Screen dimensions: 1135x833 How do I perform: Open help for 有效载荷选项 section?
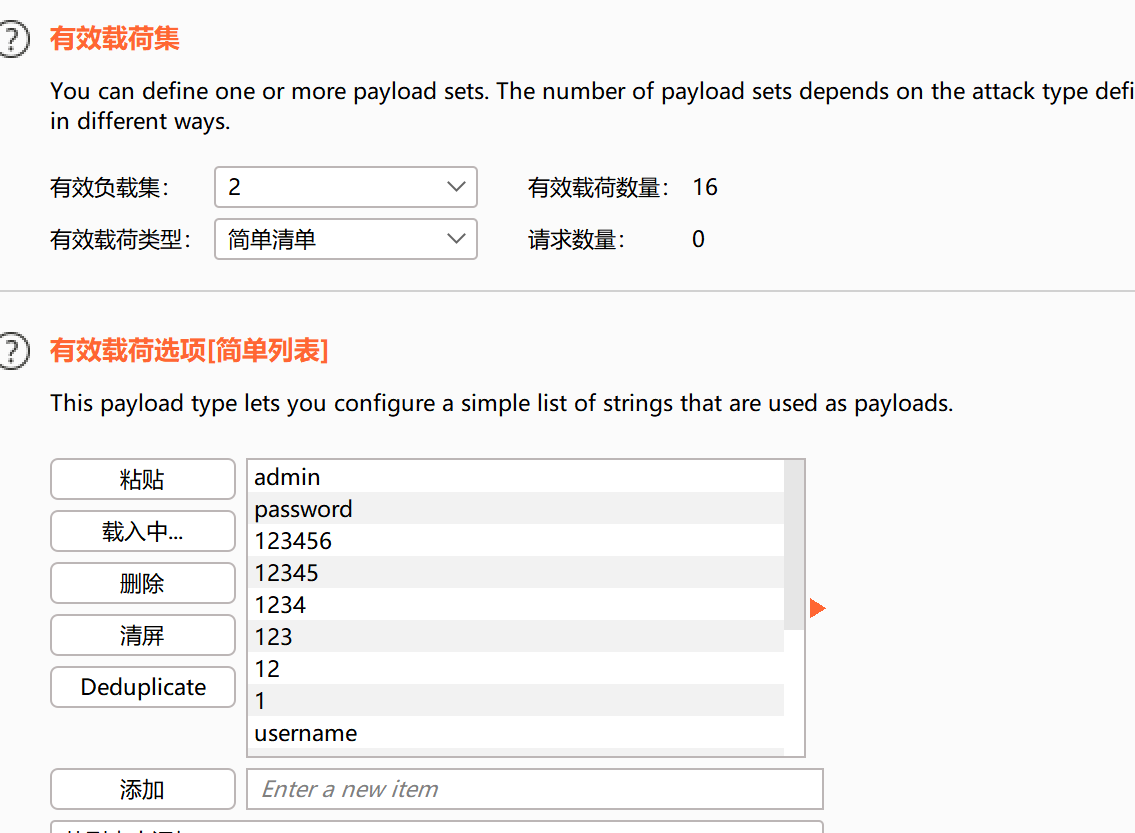point(10,351)
